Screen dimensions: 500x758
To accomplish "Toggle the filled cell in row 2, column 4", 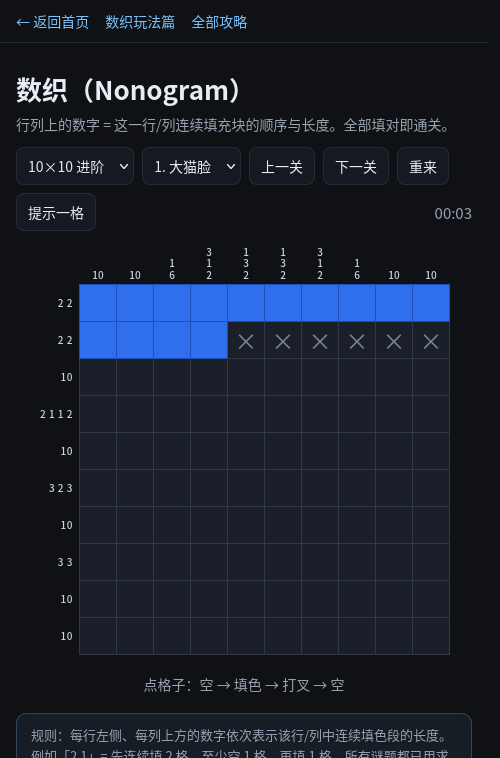I will [x=209, y=340].
